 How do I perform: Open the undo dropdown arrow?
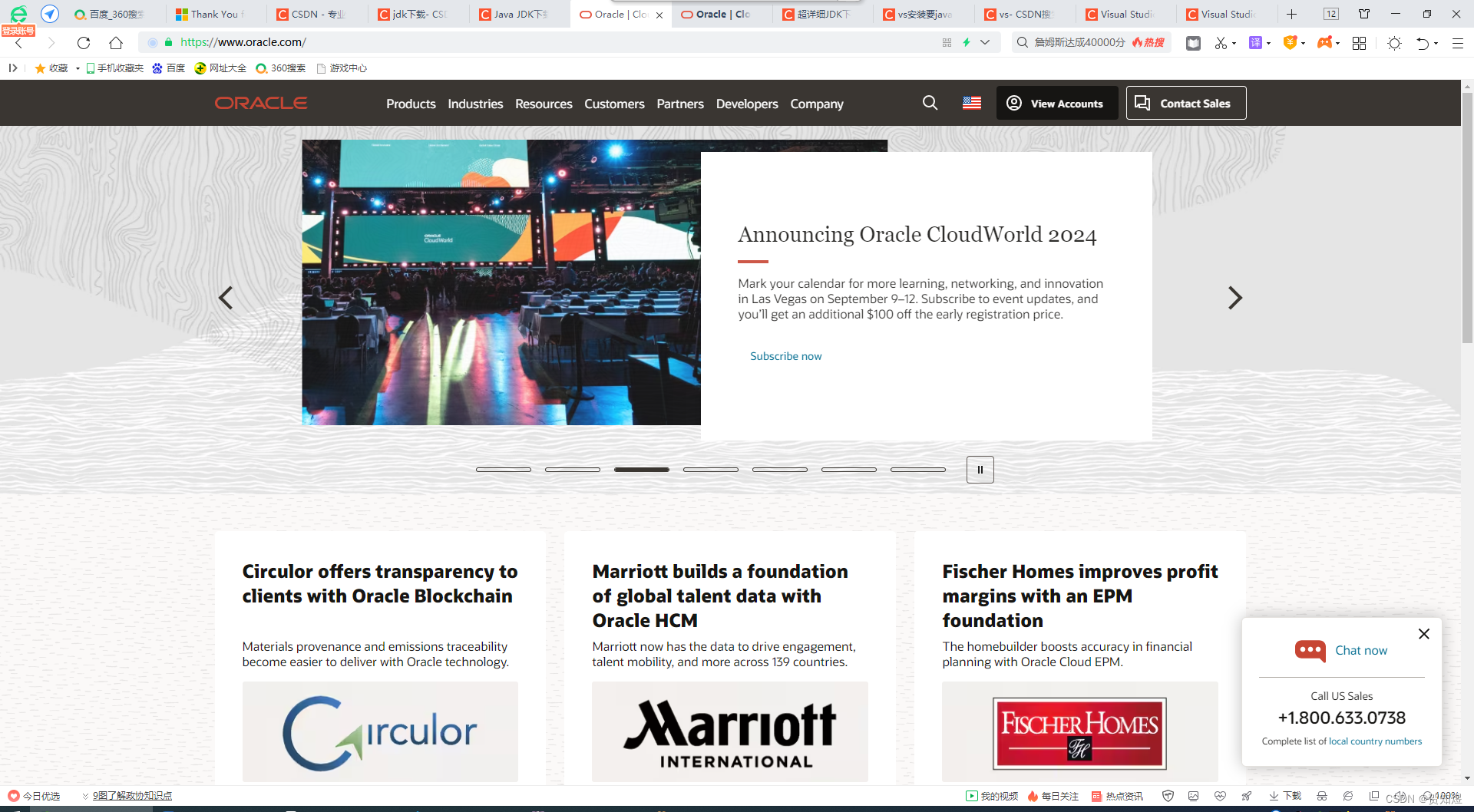point(1436,43)
